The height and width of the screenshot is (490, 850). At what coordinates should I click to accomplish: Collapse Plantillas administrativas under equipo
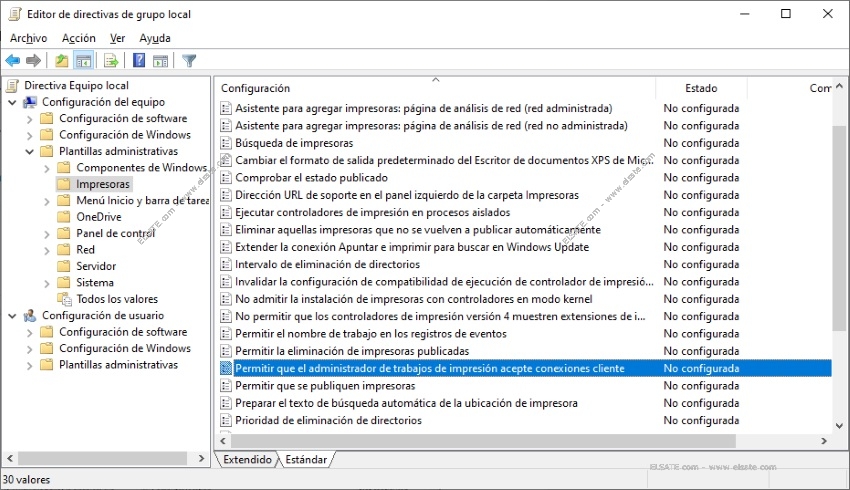point(30,151)
